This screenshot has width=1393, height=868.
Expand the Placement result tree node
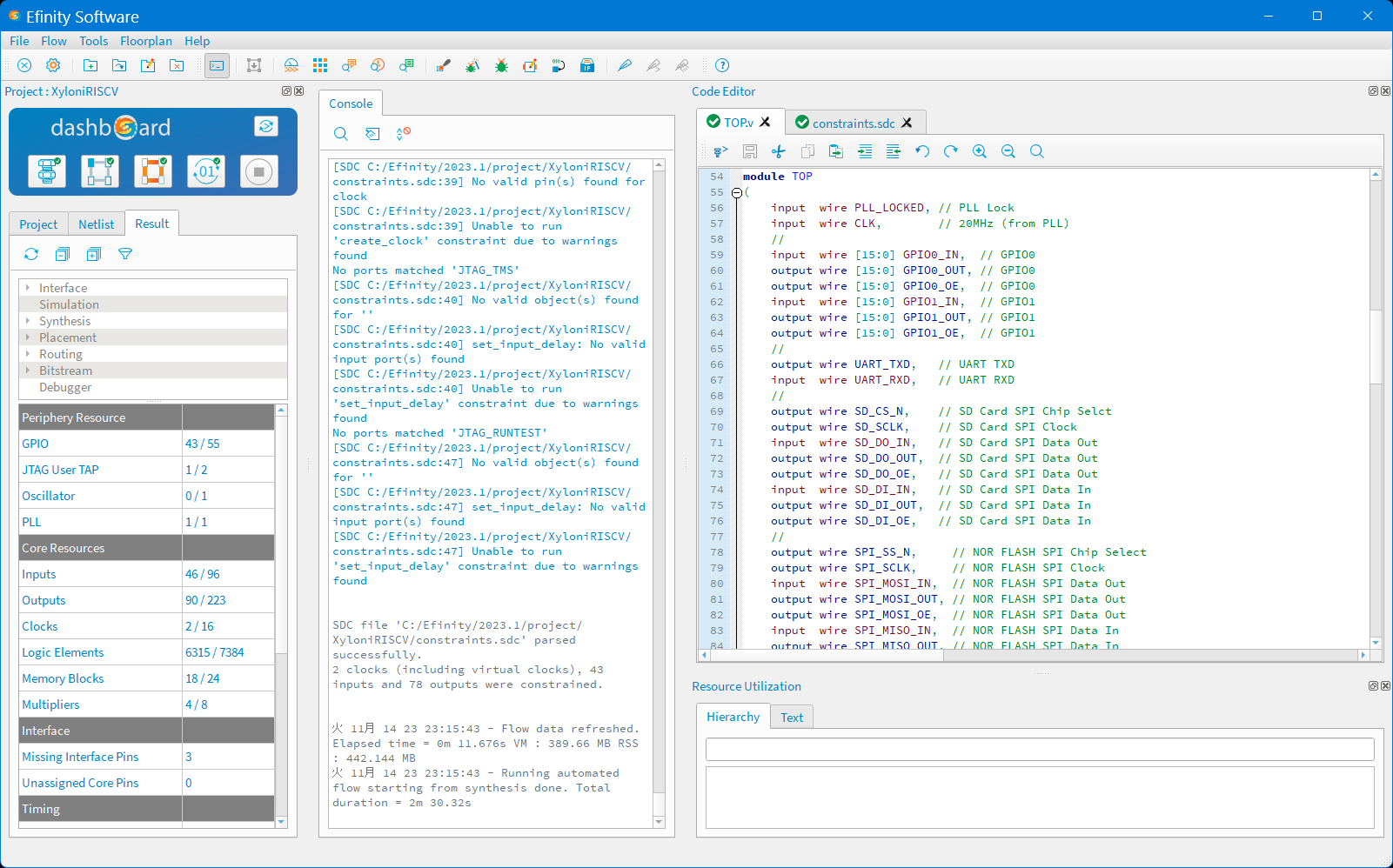[28, 337]
